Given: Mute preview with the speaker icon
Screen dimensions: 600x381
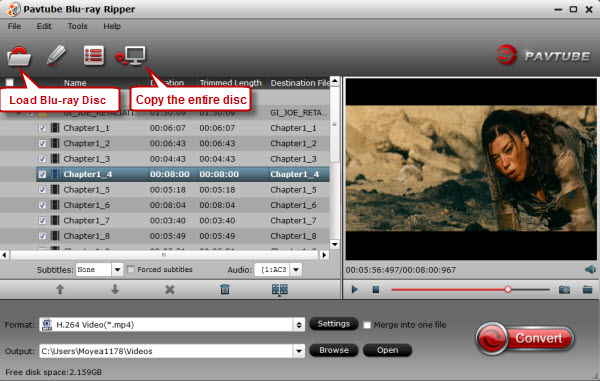Looking at the screenshot, I should point(590,270).
